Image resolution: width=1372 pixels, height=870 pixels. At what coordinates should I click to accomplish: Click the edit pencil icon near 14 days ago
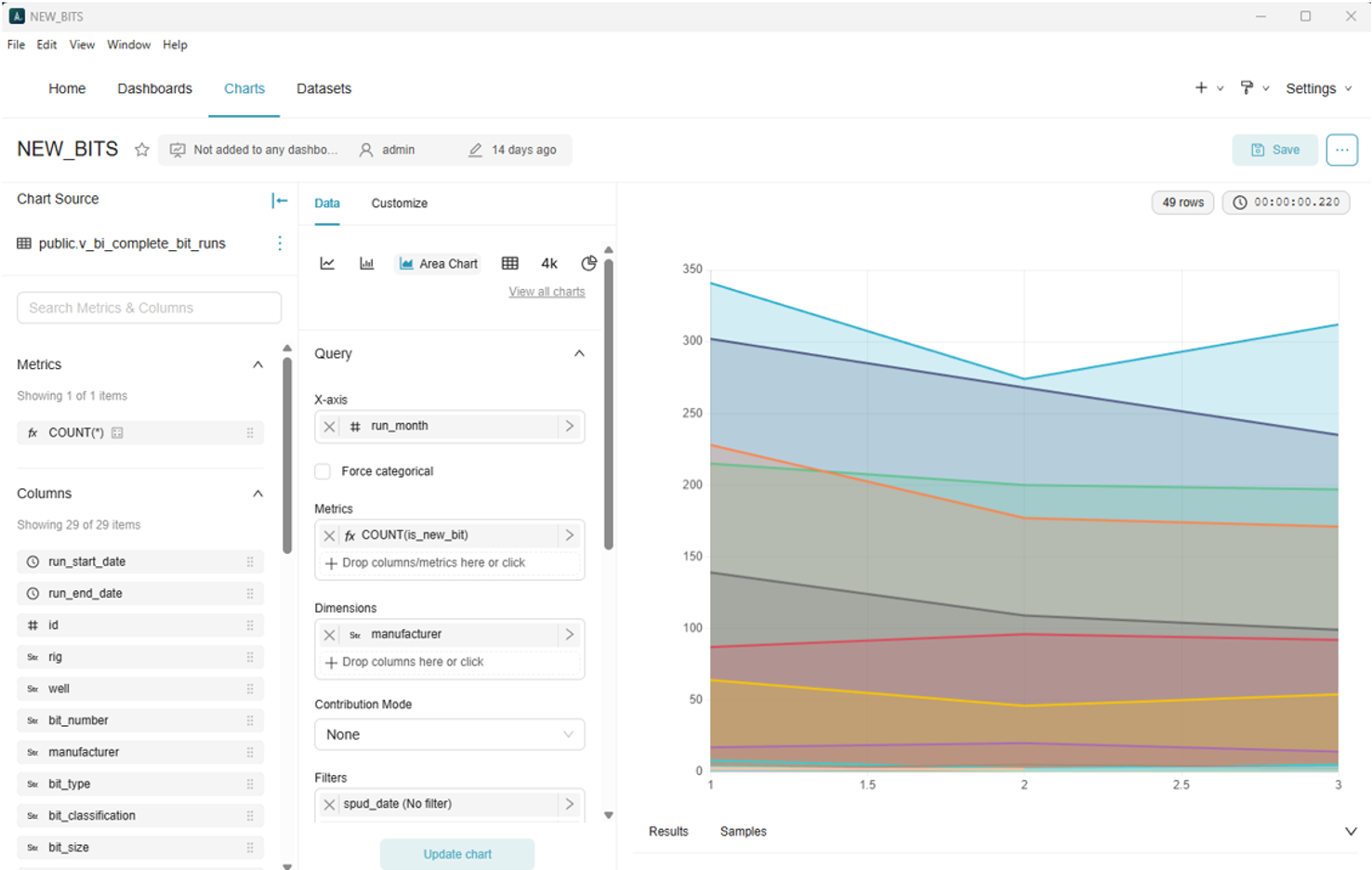pos(475,150)
